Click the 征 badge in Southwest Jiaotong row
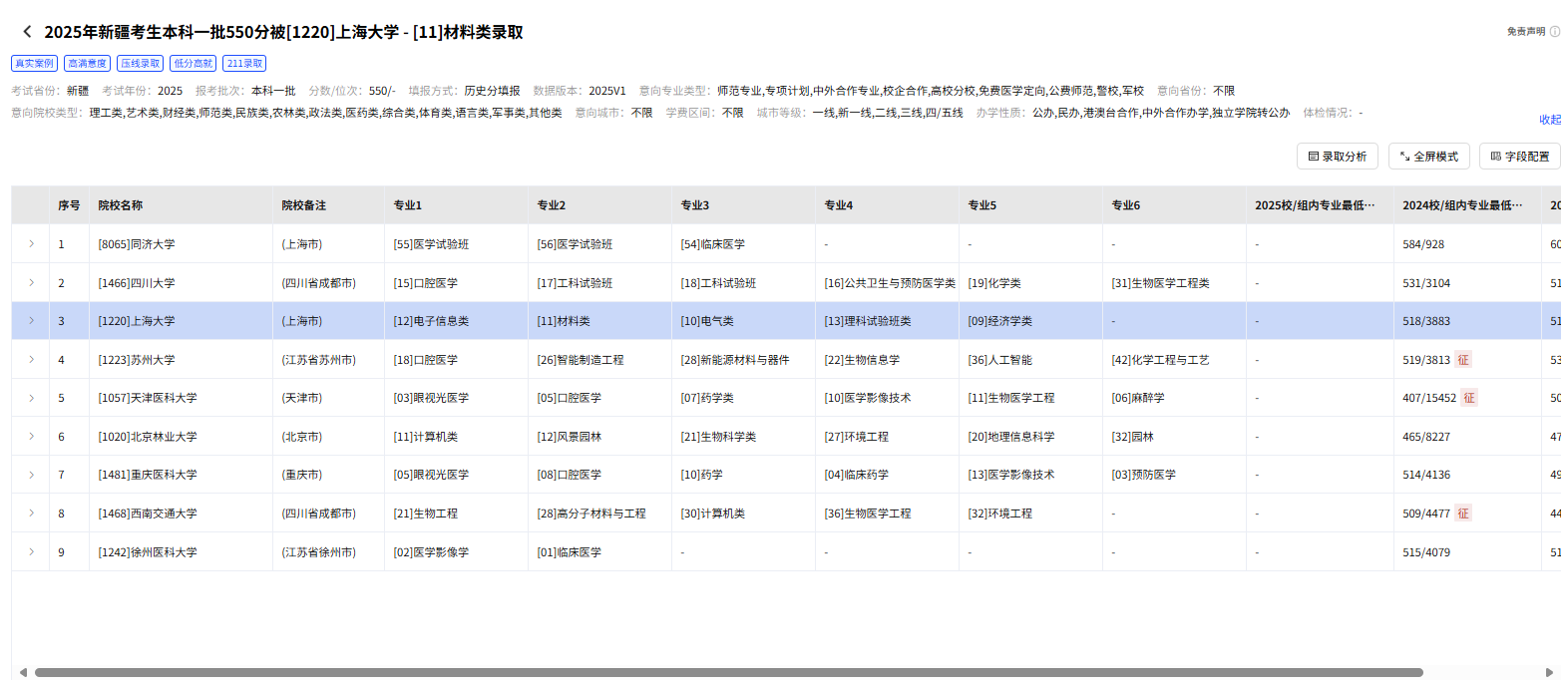This screenshot has width=1568, height=687. pos(1463,514)
